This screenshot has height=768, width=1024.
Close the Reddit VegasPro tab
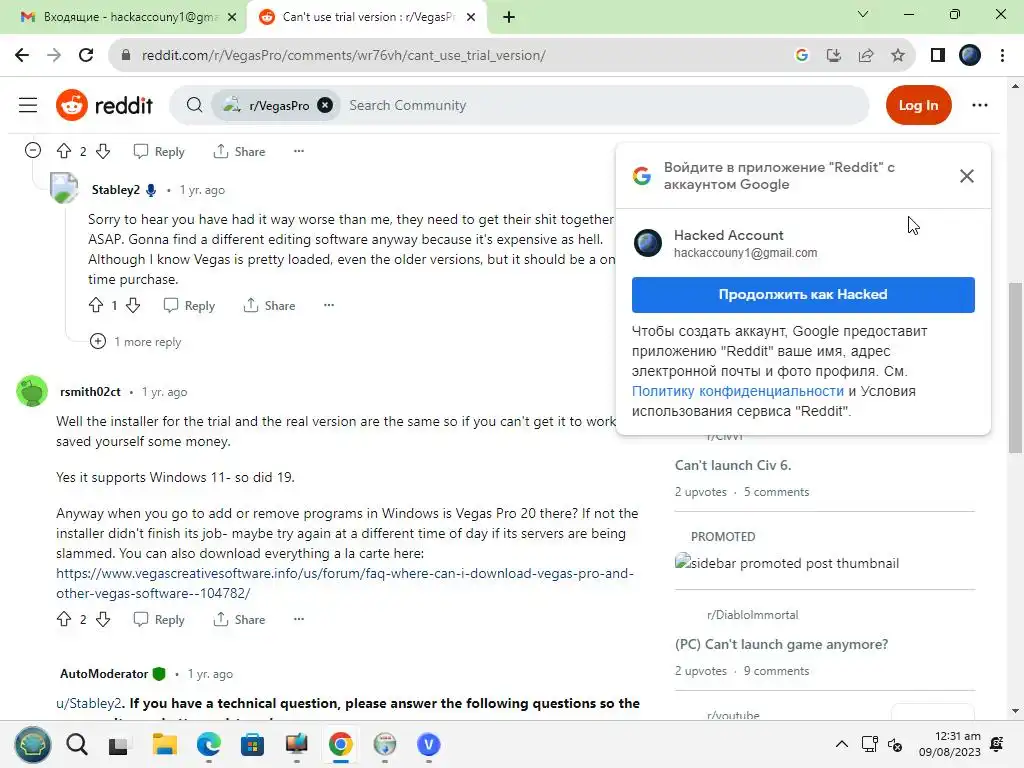[x=471, y=17]
